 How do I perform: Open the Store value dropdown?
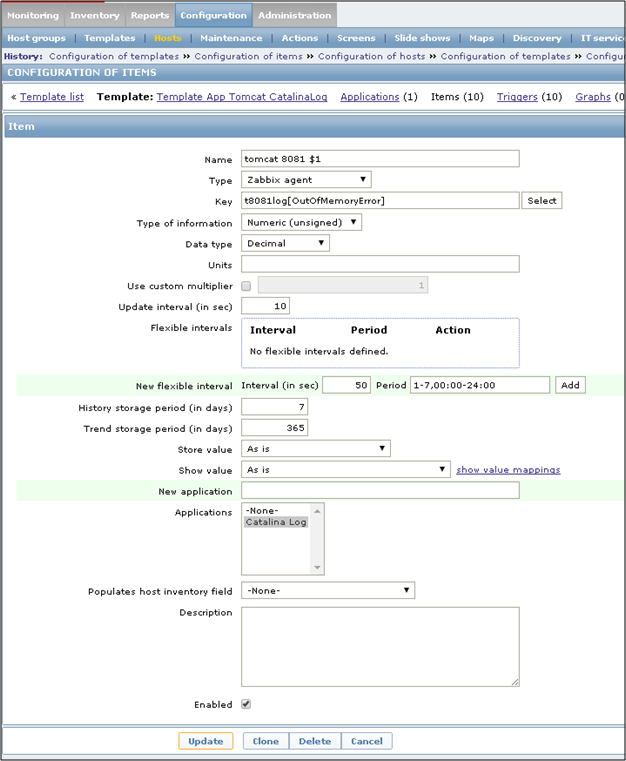[x=316, y=448]
